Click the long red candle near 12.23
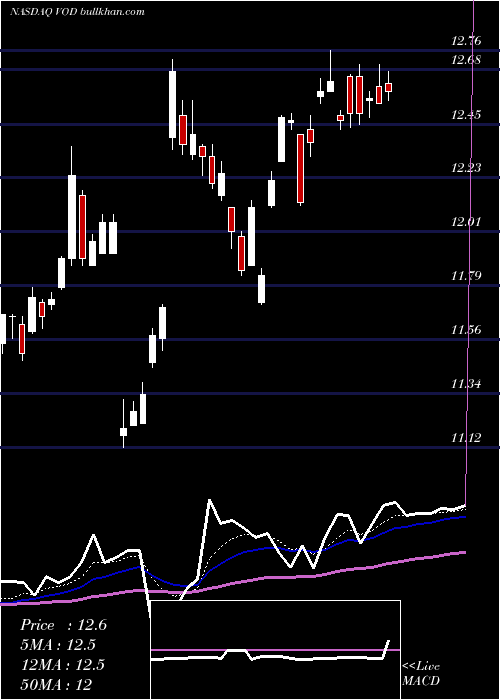500x700 pixels. 301,169
